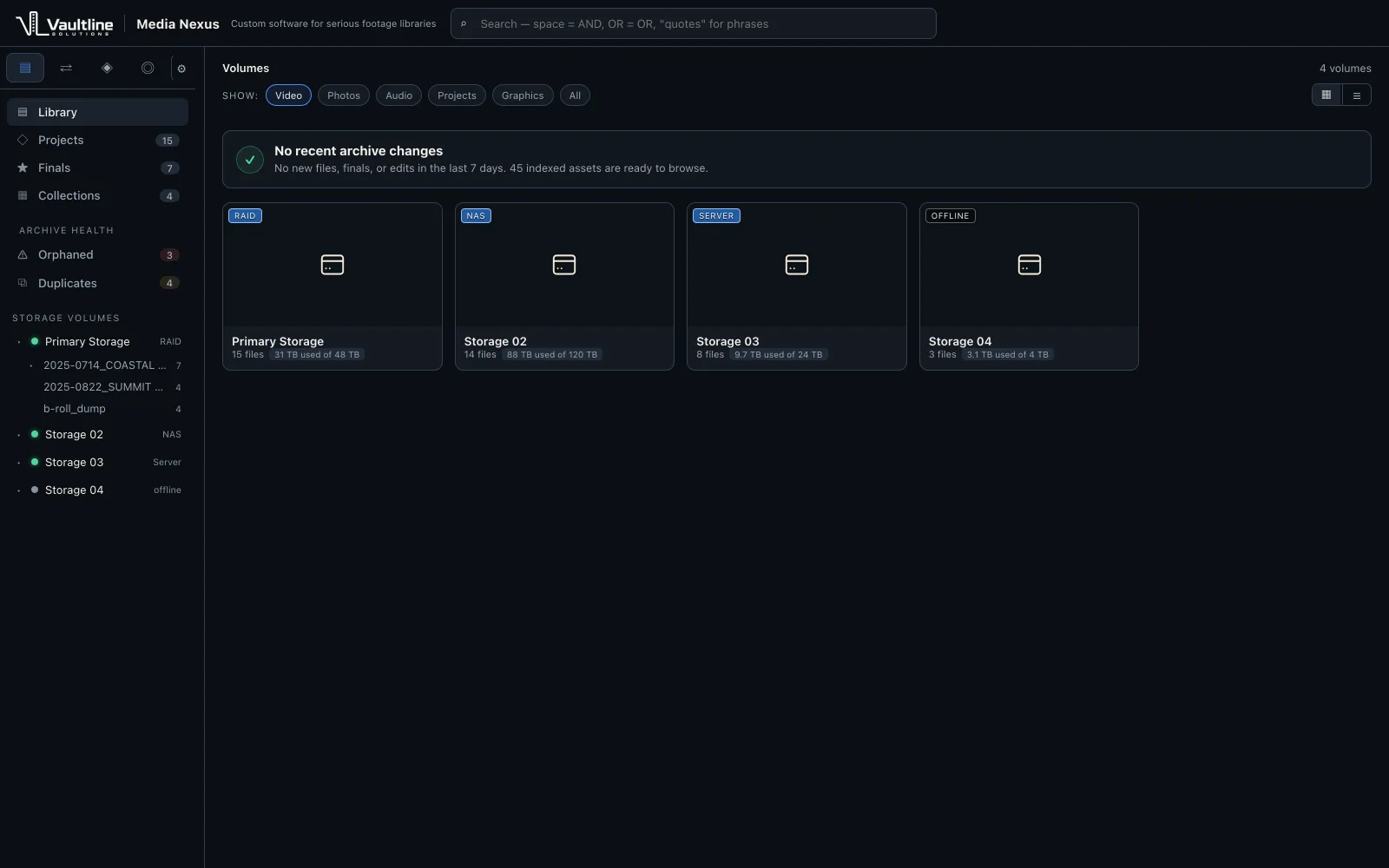Click the green checkmark icon in archive banner
The width and height of the screenshot is (1389, 868).
[250, 160]
